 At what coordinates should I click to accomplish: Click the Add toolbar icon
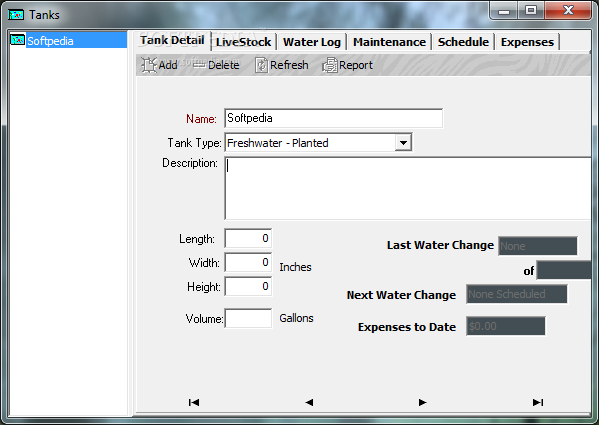[x=149, y=65]
